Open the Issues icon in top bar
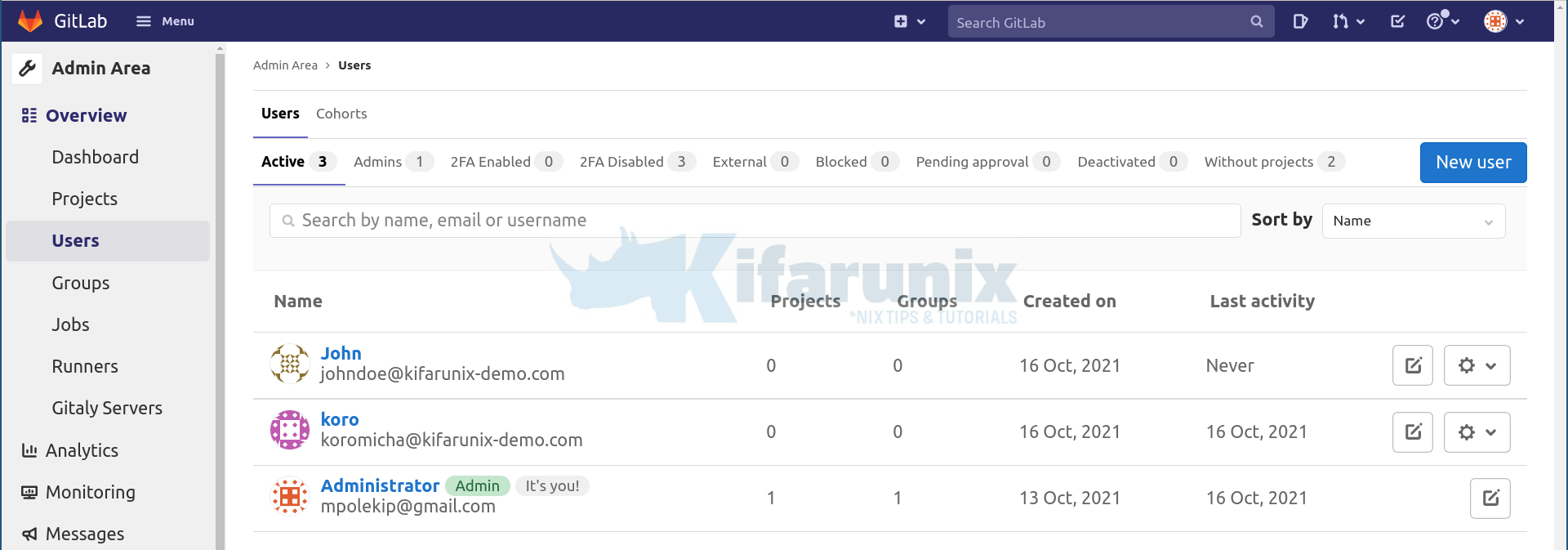The height and width of the screenshot is (550, 1568). click(1300, 22)
